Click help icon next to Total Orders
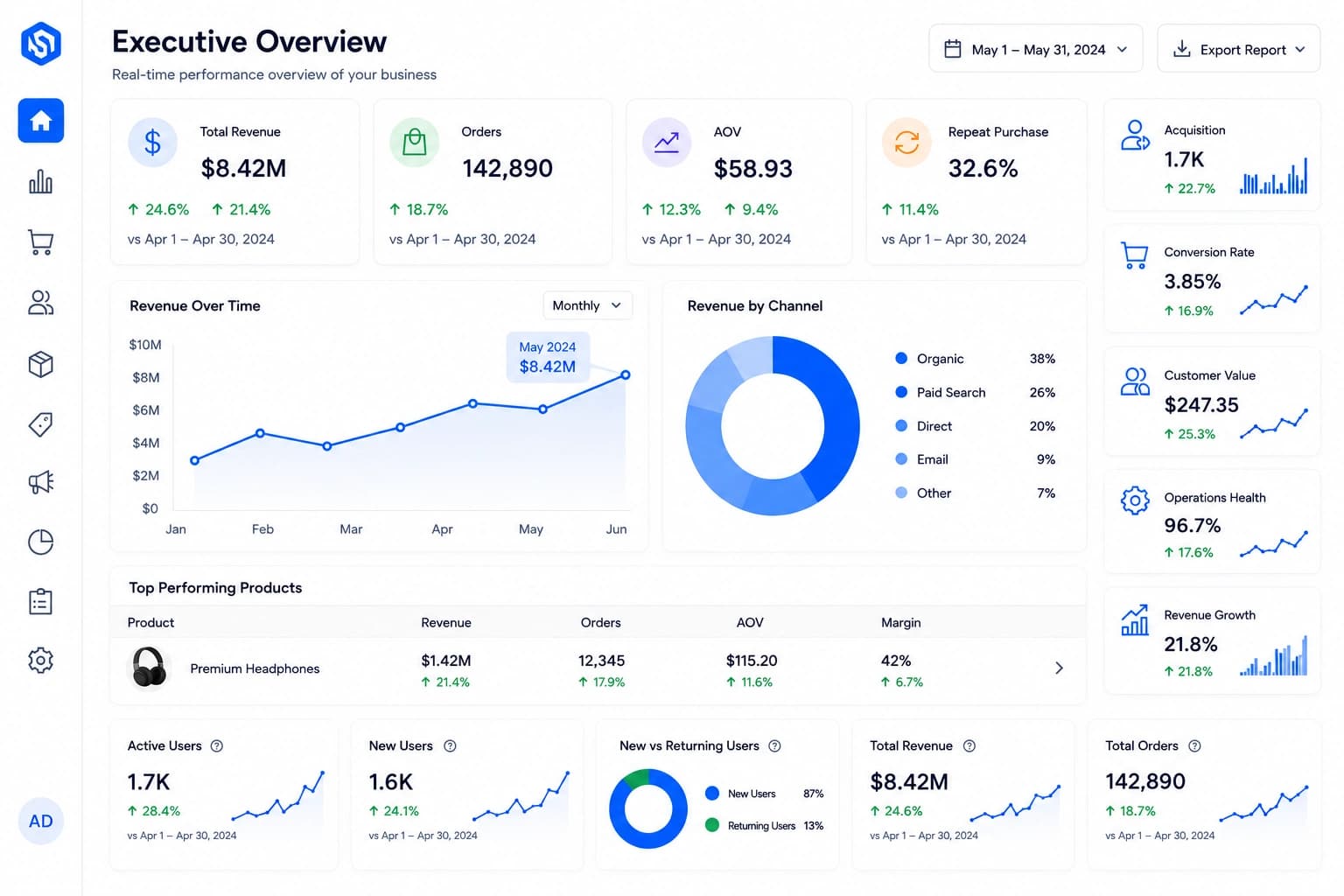Screen dimensions: 1344x896 1194,746
